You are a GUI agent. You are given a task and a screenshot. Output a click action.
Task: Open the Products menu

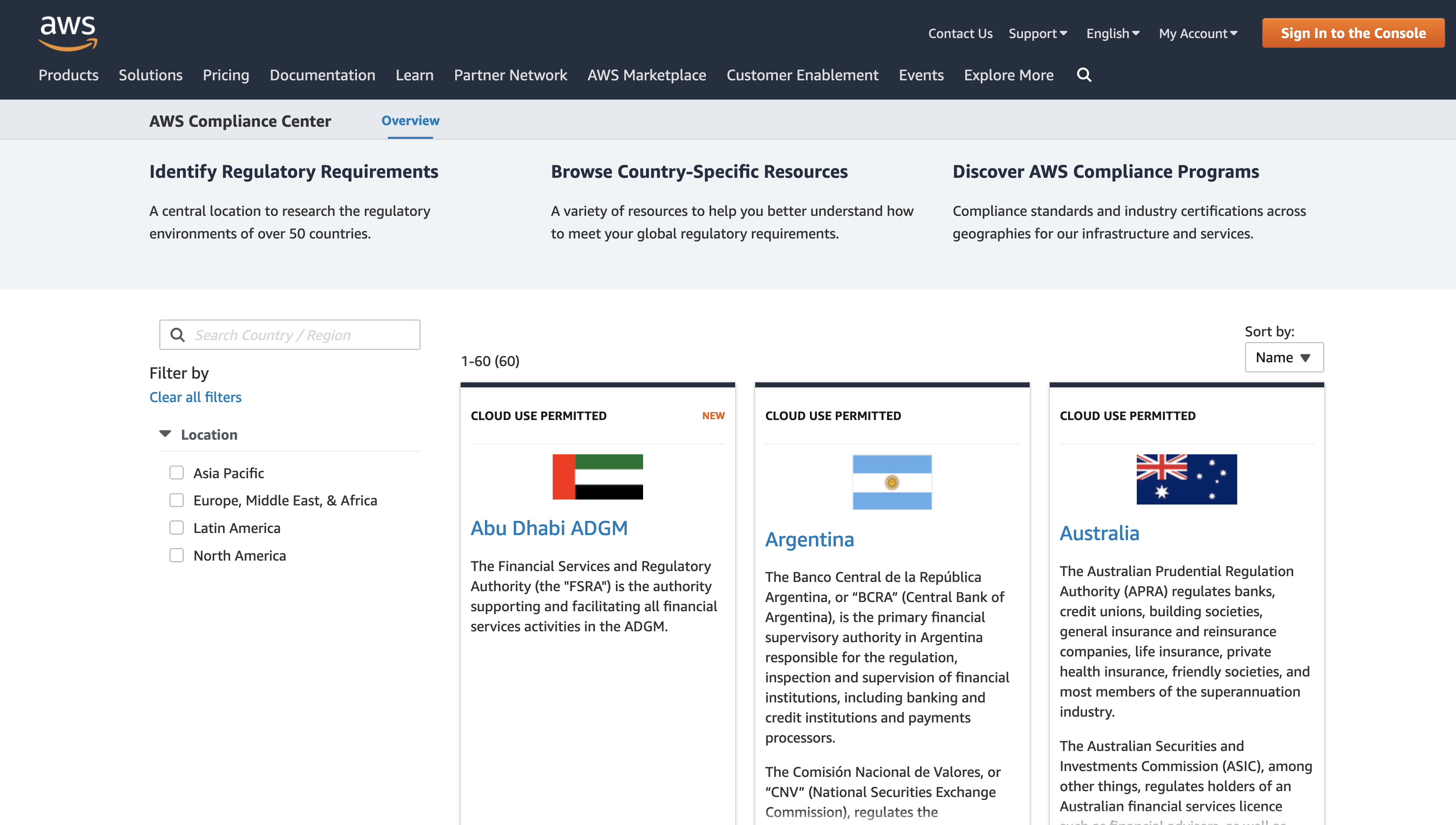69,75
